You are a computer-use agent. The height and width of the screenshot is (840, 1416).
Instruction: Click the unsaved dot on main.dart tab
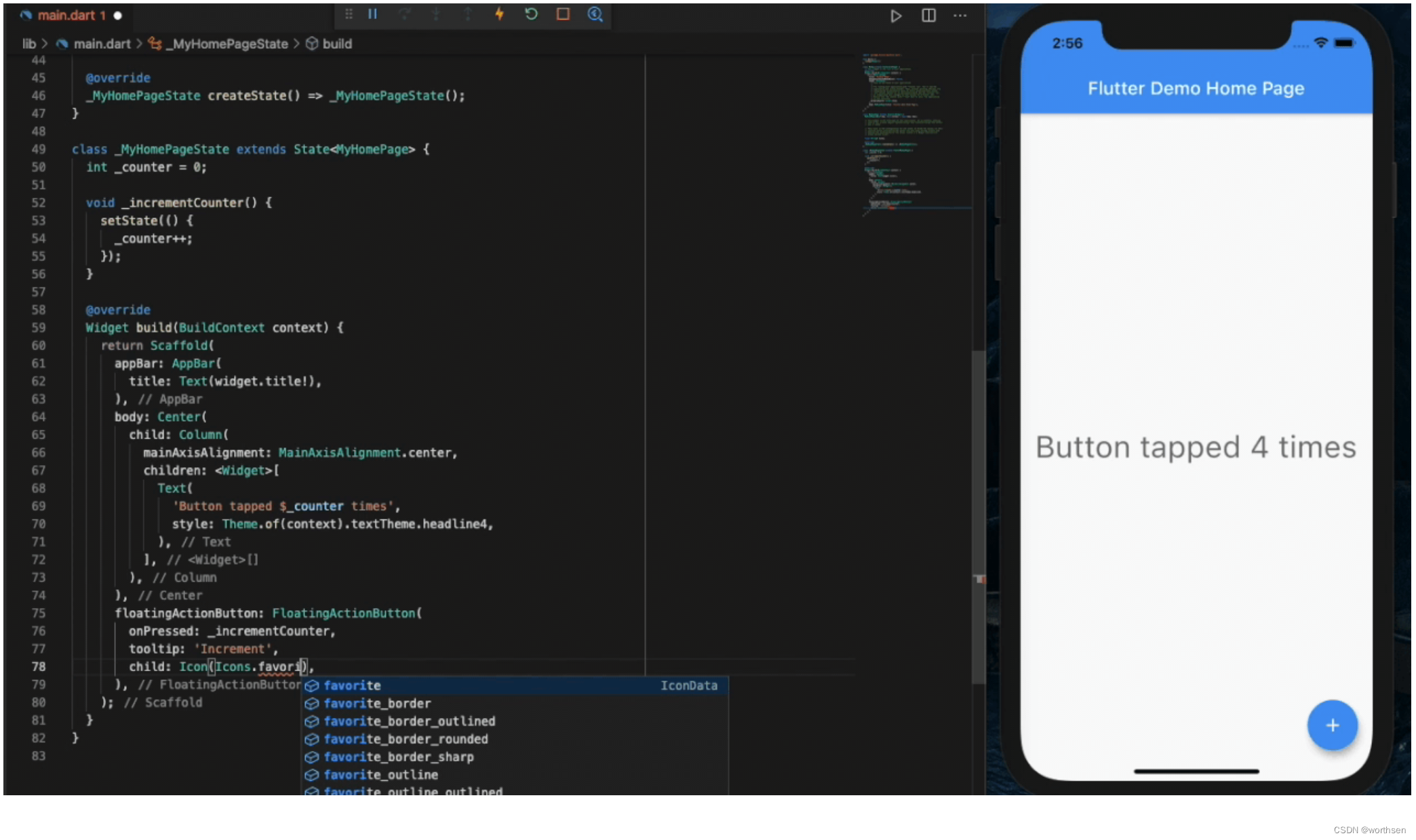pos(118,16)
